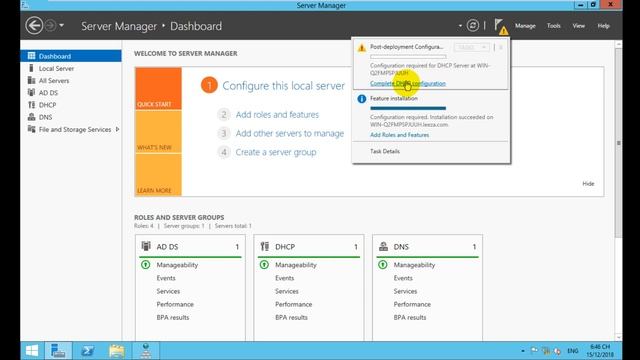Click the AD DS sidebar icon
This screenshot has width=640, height=360.
tap(31, 93)
